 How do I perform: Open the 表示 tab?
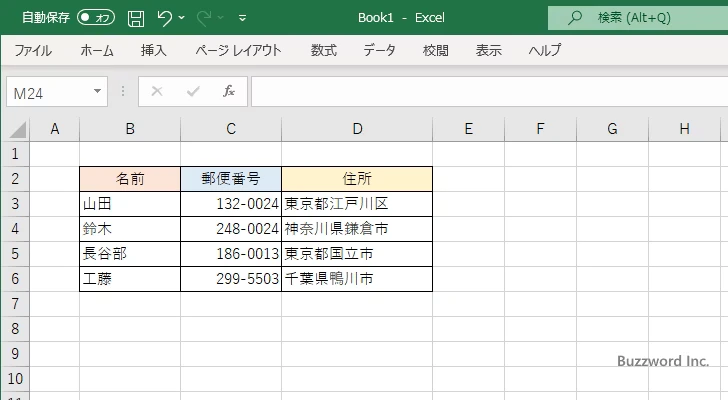click(x=488, y=50)
